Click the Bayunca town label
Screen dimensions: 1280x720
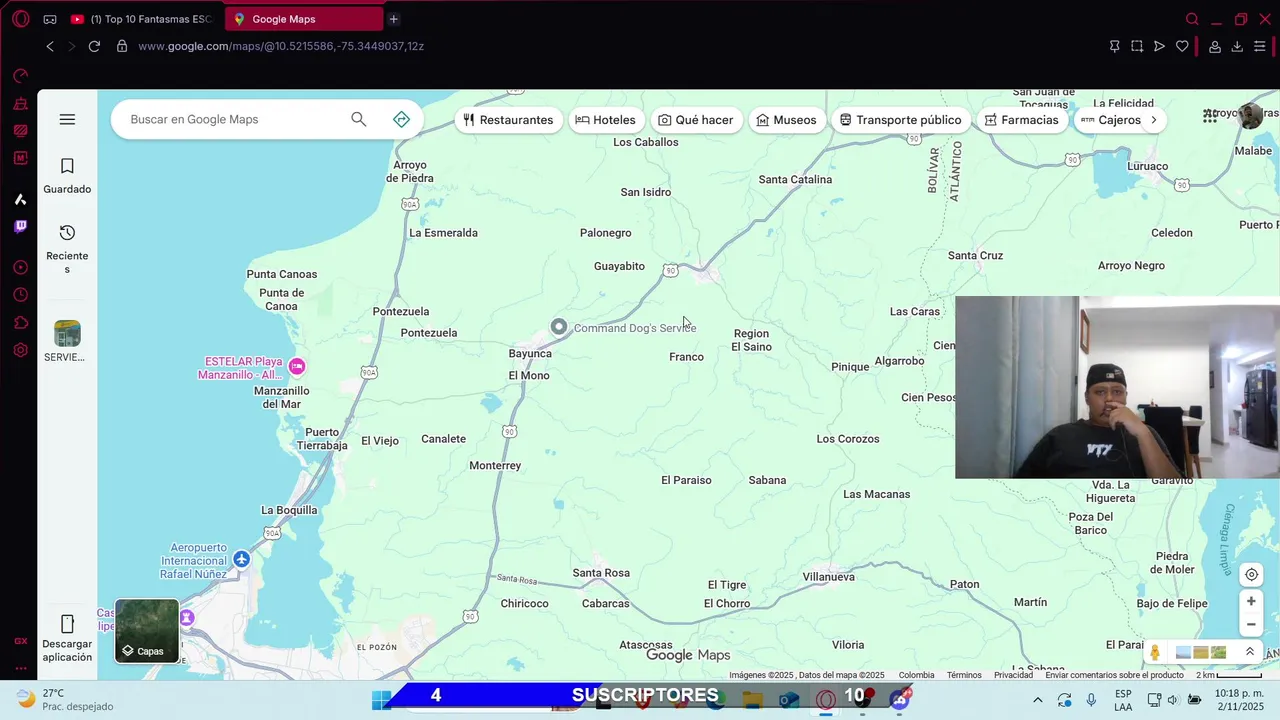tap(530, 354)
